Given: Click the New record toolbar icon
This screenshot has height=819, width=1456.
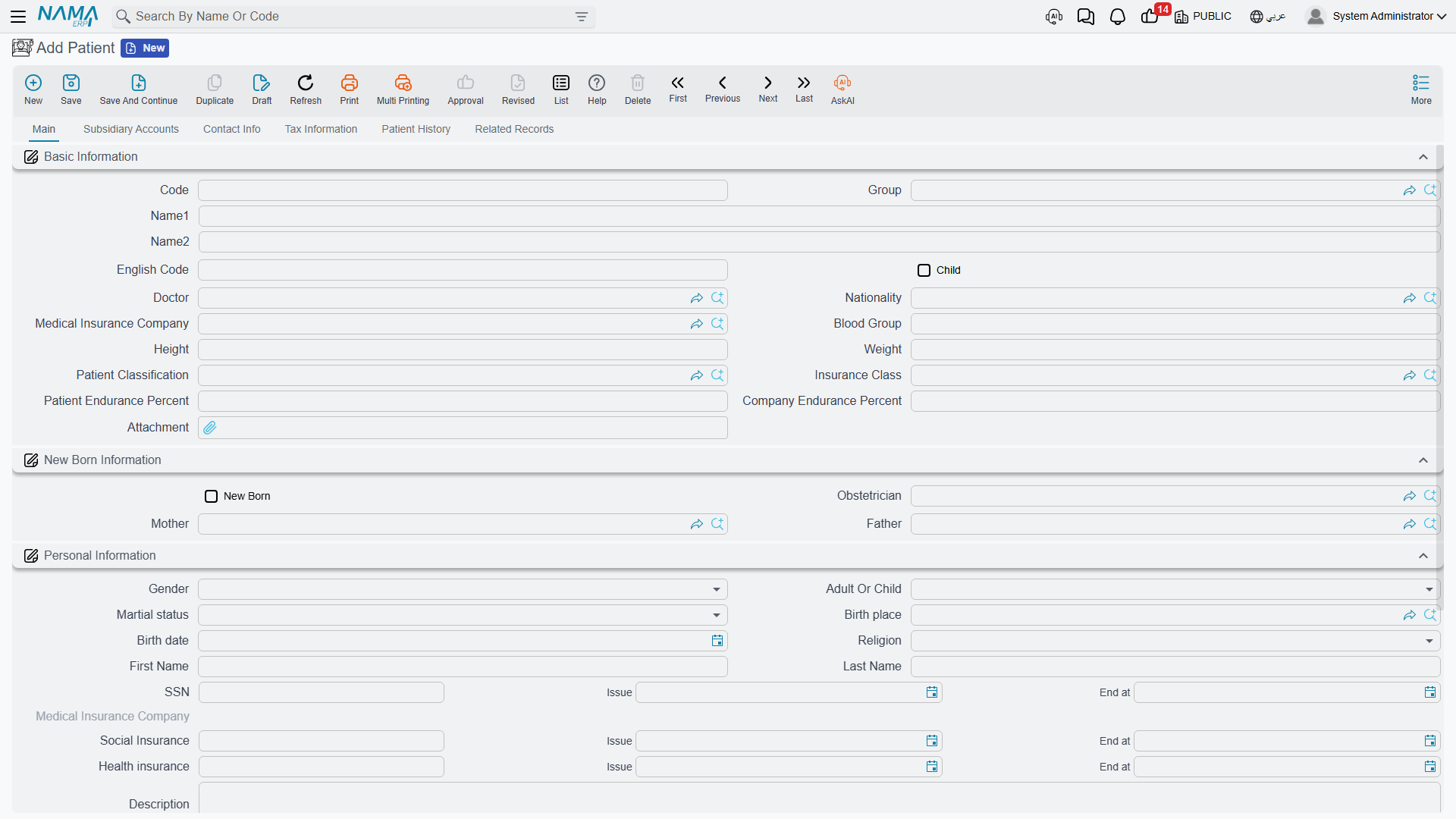Looking at the screenshot, I should (33, 89).
